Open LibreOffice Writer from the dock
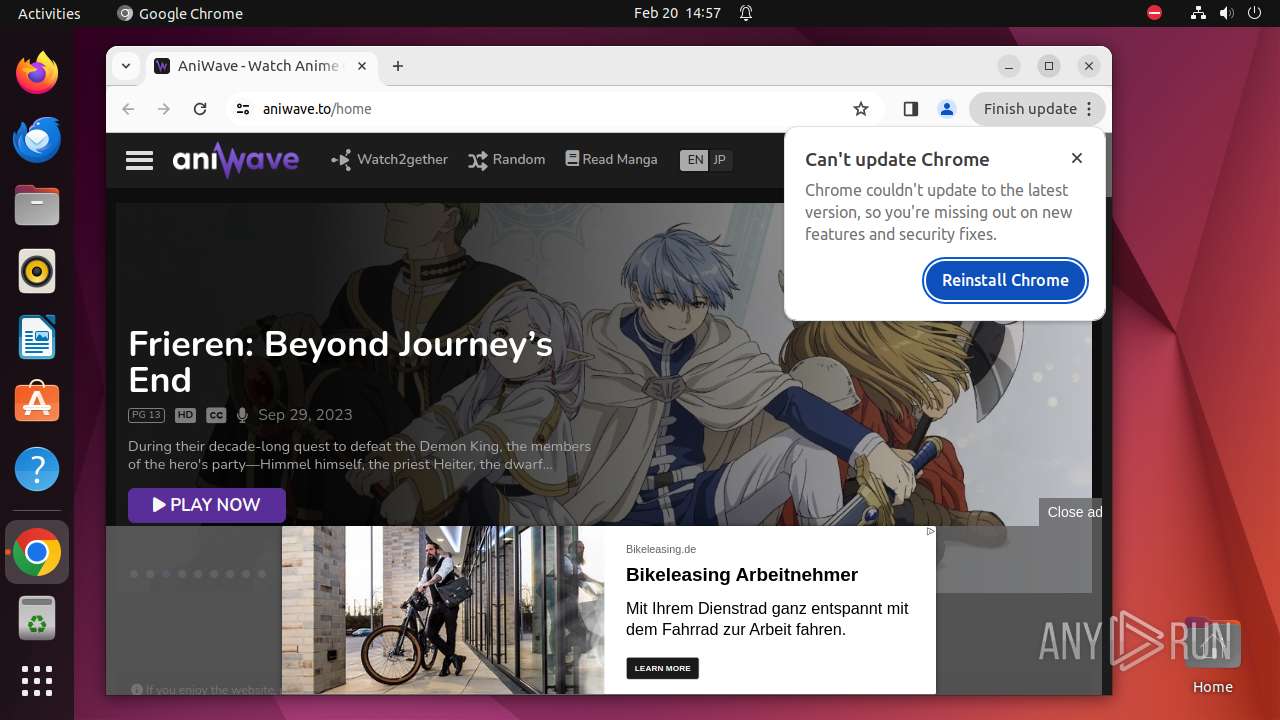The image size is (1280, 720). [x=37, y=337]
